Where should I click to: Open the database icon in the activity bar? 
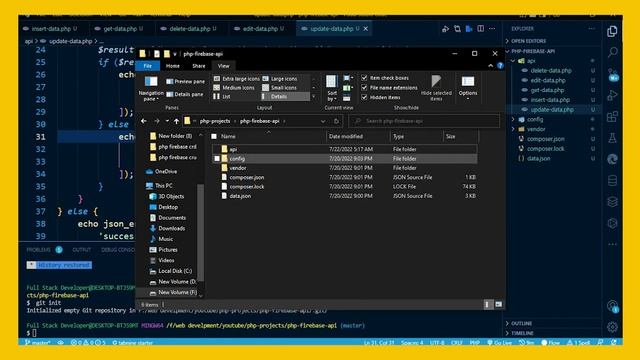pos(612,180)
